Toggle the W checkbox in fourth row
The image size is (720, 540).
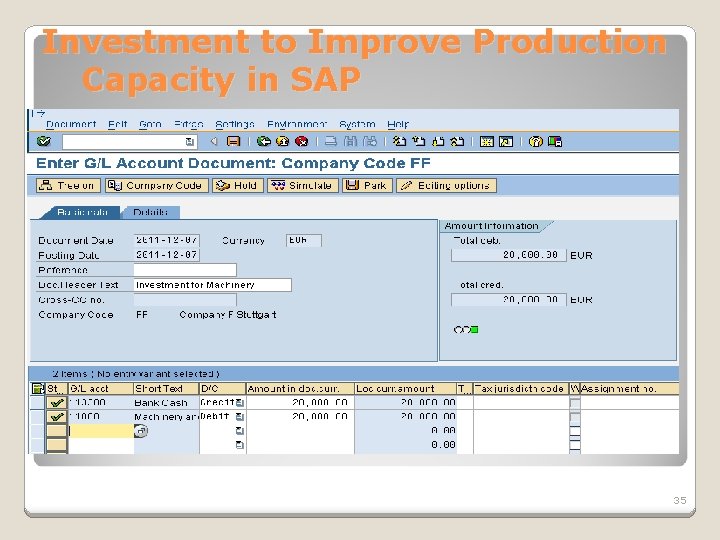[x=574, y=445]
